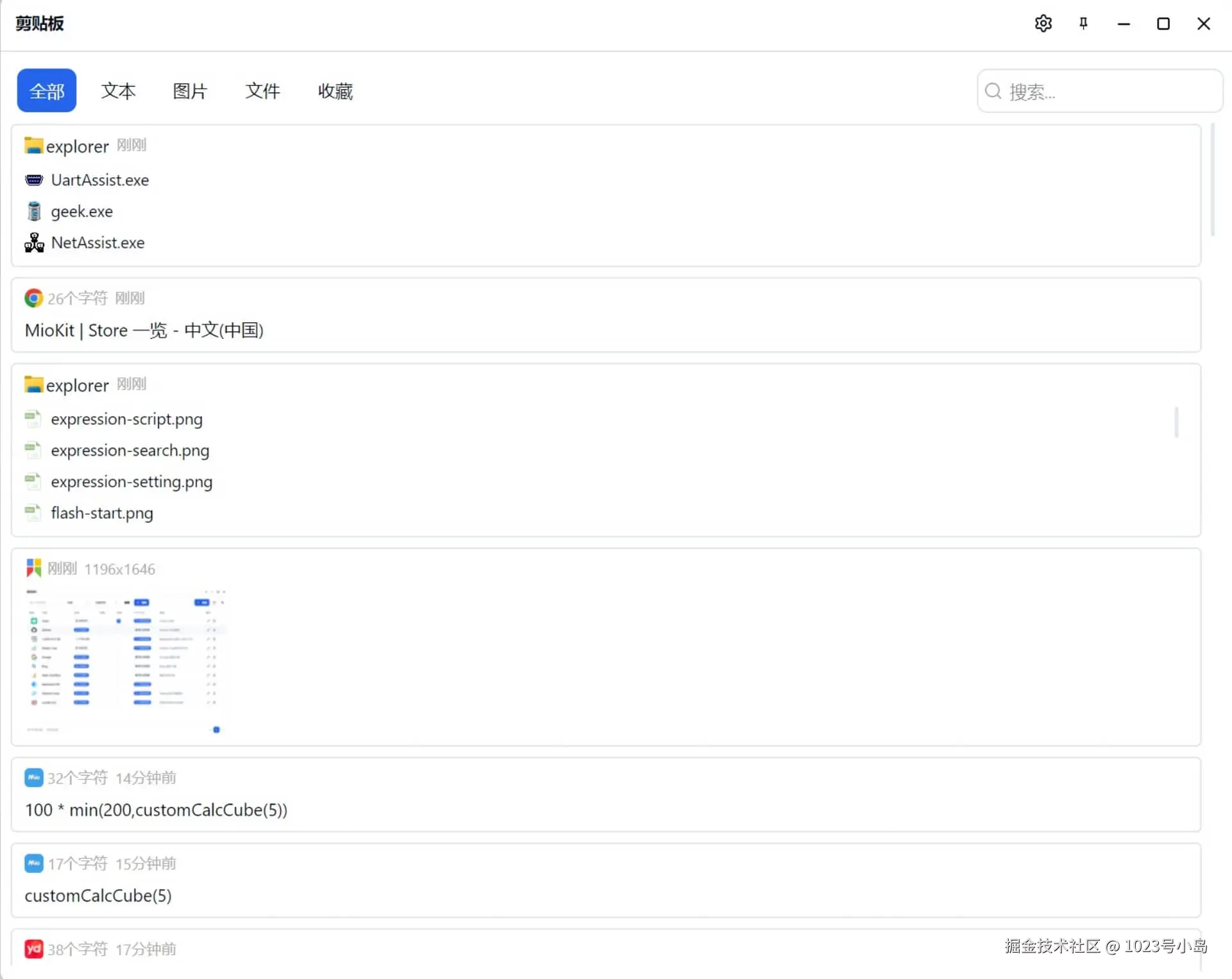The width and height of the screenshot is (1232, 979).
Task: Click the main list vertical scrollbar
Action: point(1212,181)
